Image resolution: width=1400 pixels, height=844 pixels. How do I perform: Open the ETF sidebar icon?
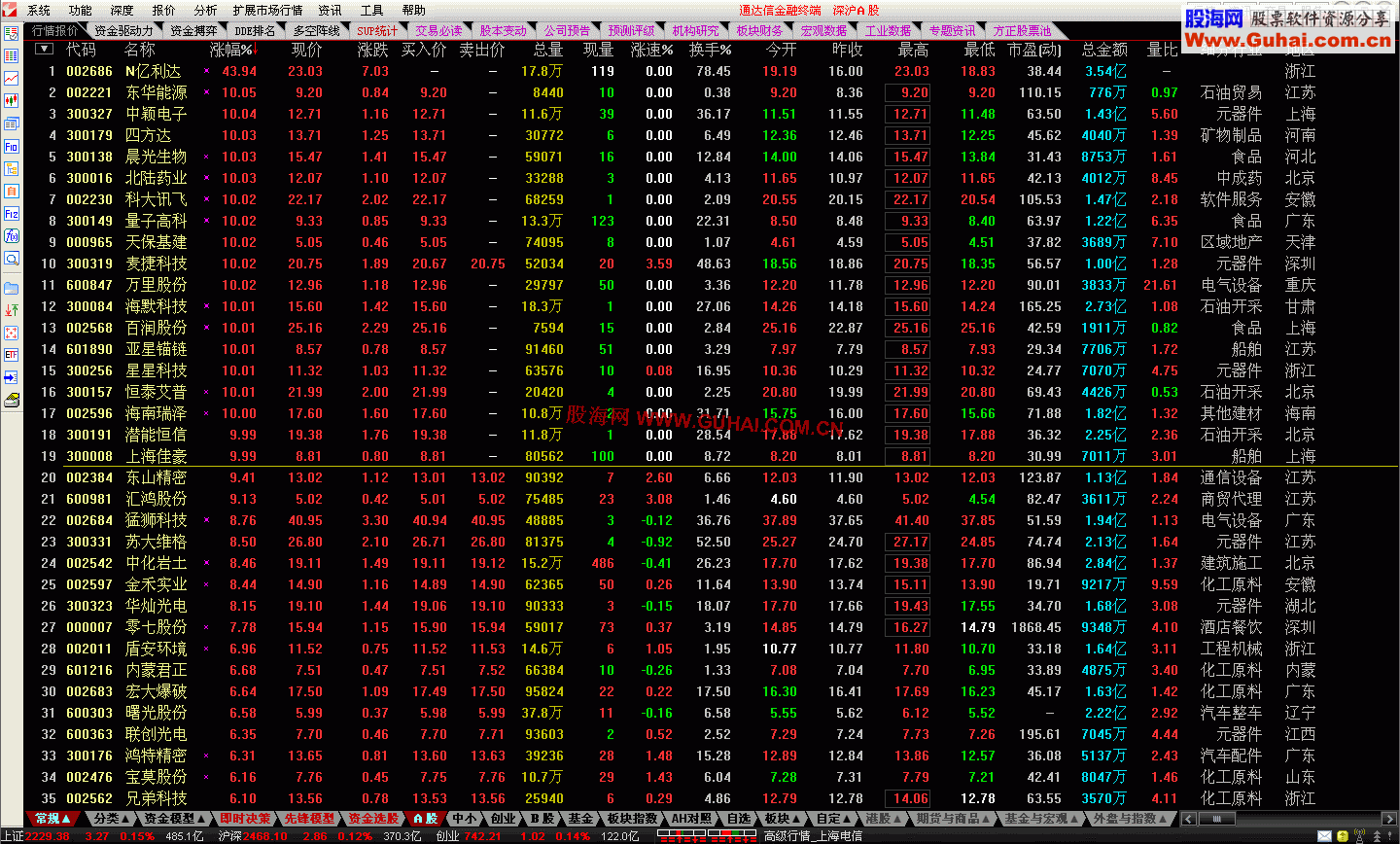(x=12, y=355)
